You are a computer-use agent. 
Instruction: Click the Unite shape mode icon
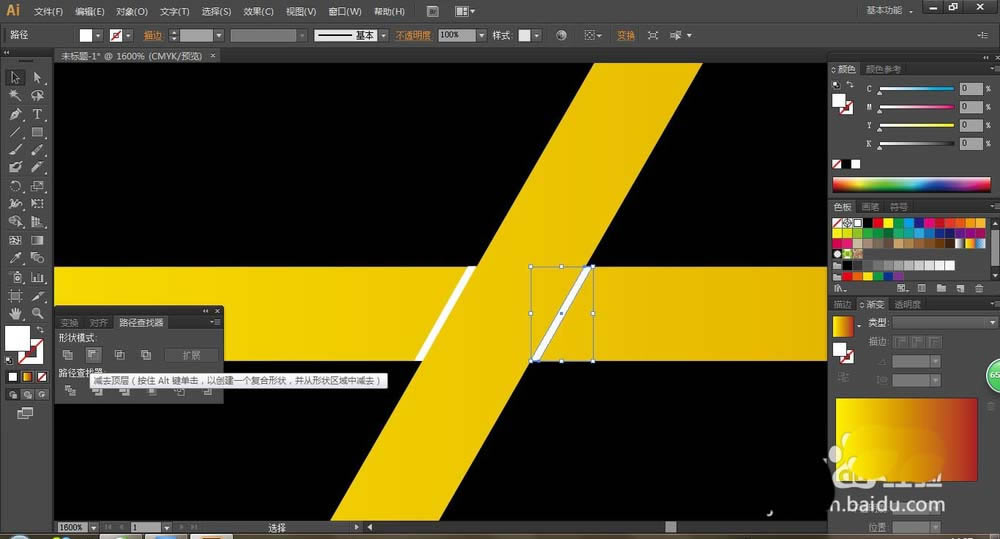[68, 355]
